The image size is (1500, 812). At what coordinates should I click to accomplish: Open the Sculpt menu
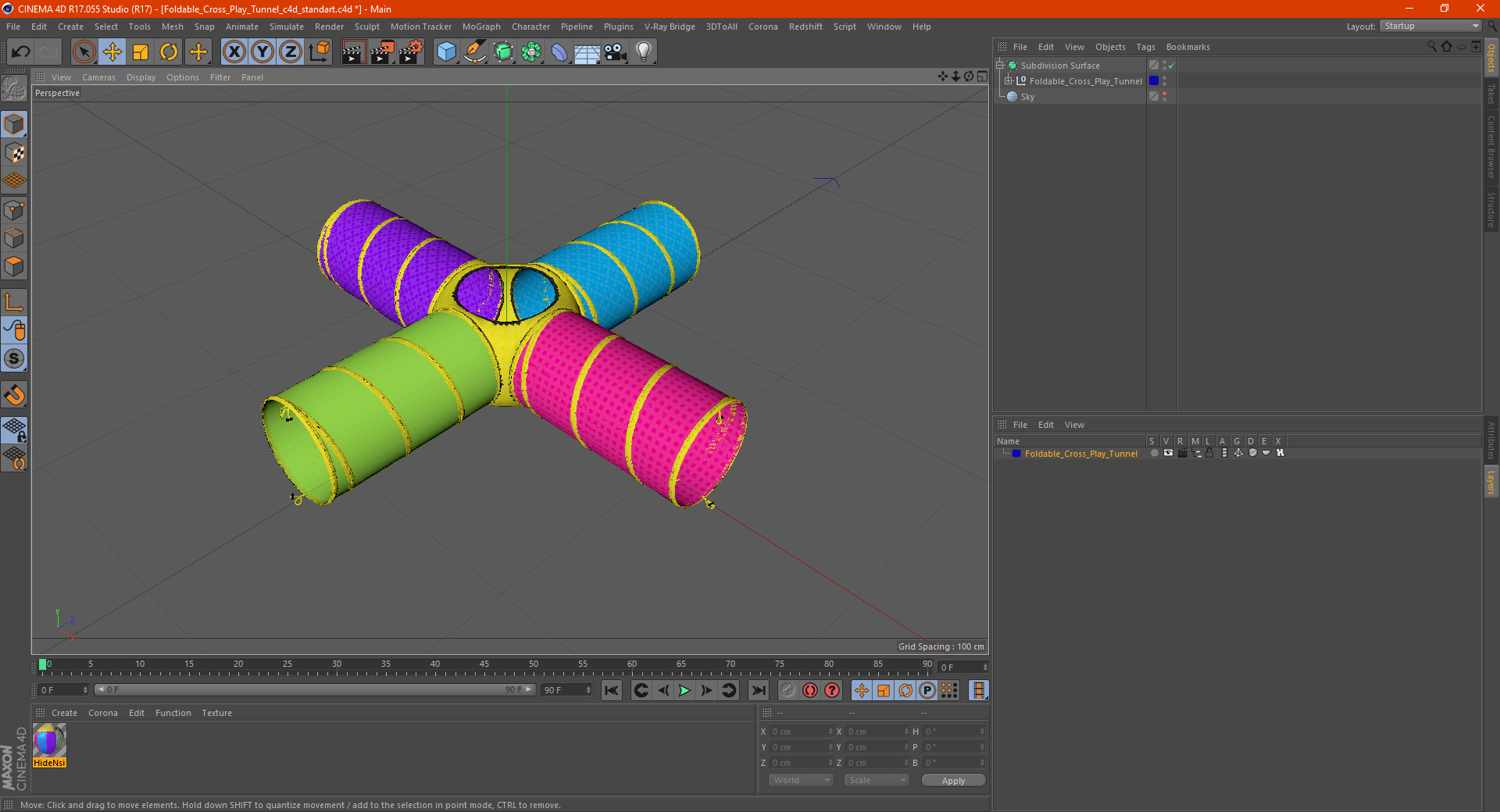(367, 27)
